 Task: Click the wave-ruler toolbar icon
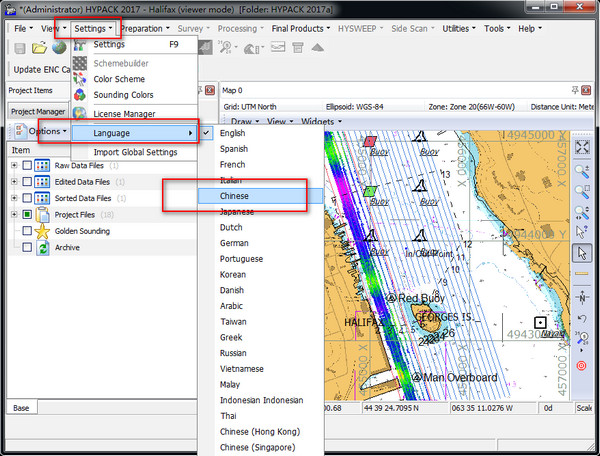tap(251, 48)
